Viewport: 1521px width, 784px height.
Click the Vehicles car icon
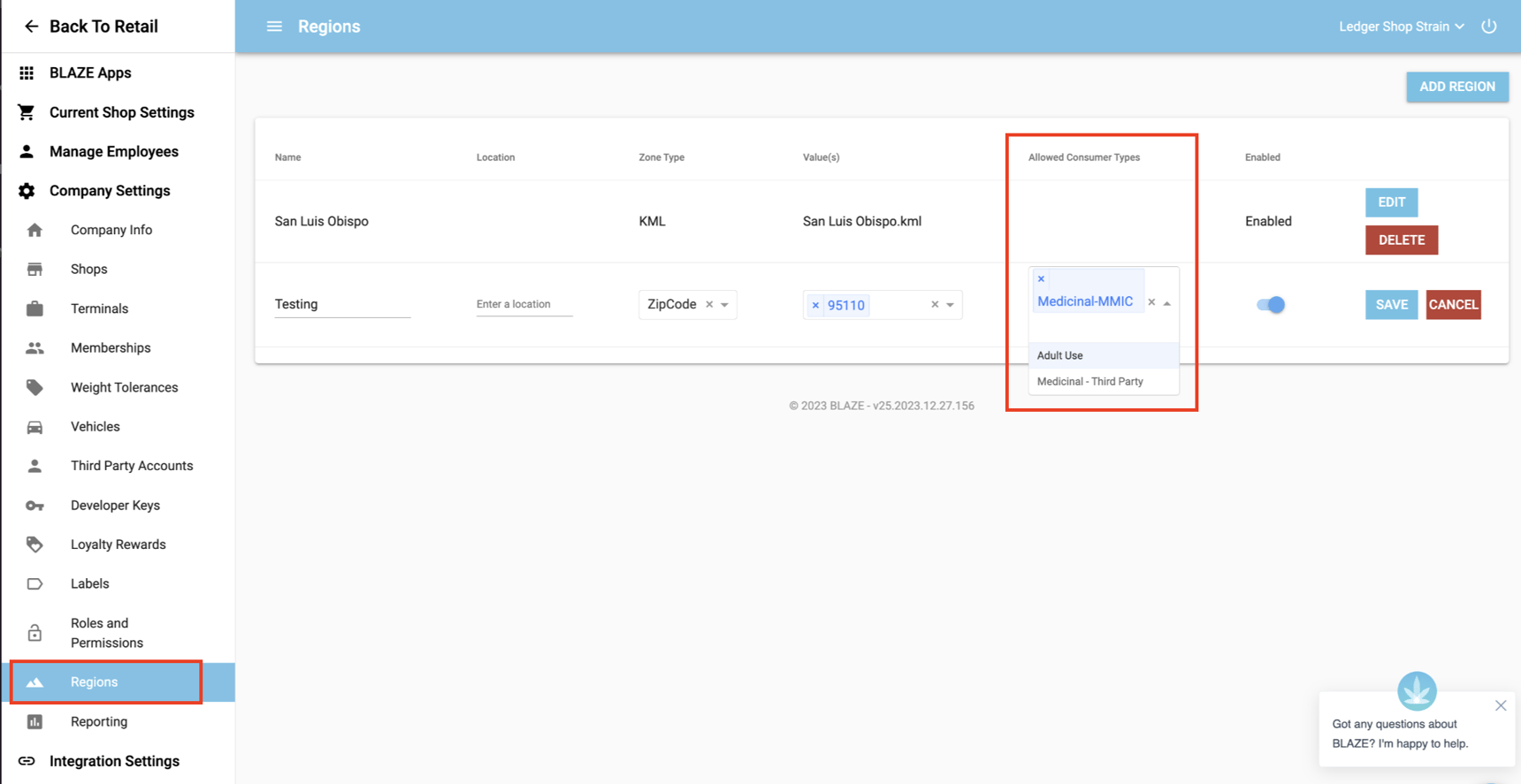click(34, 427)
